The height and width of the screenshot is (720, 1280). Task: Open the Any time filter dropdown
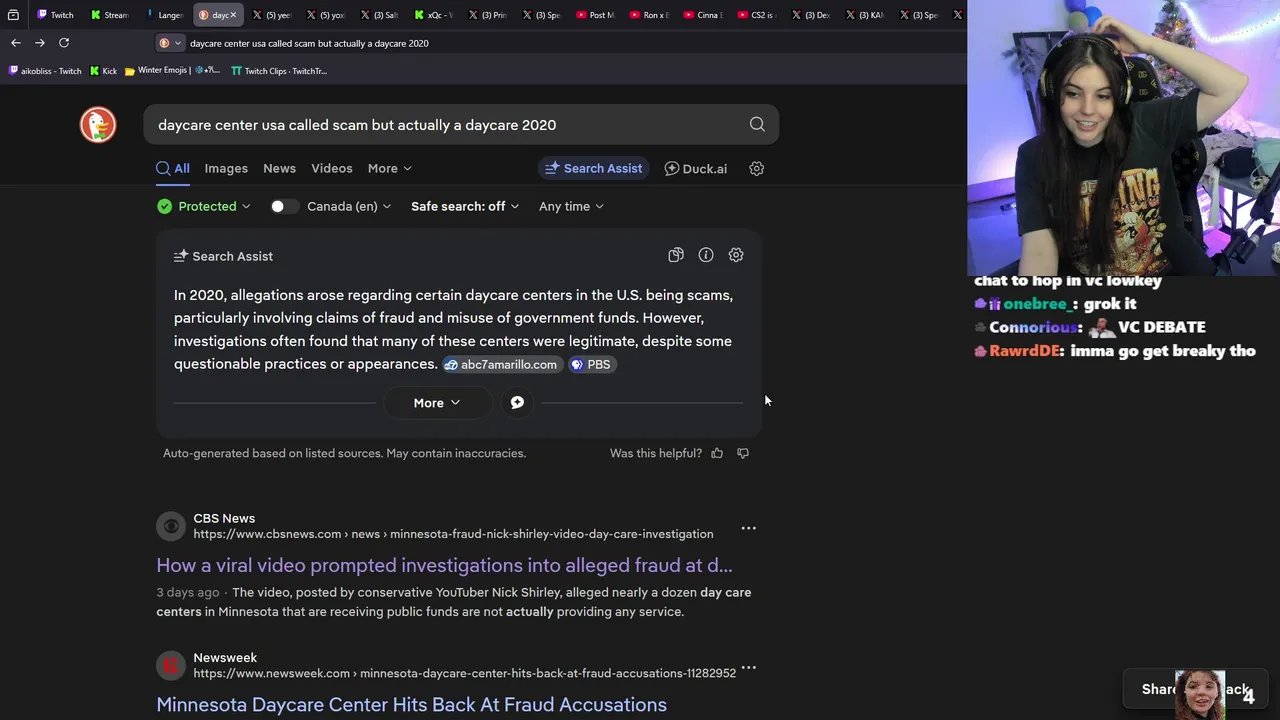(x=571, y=206)
